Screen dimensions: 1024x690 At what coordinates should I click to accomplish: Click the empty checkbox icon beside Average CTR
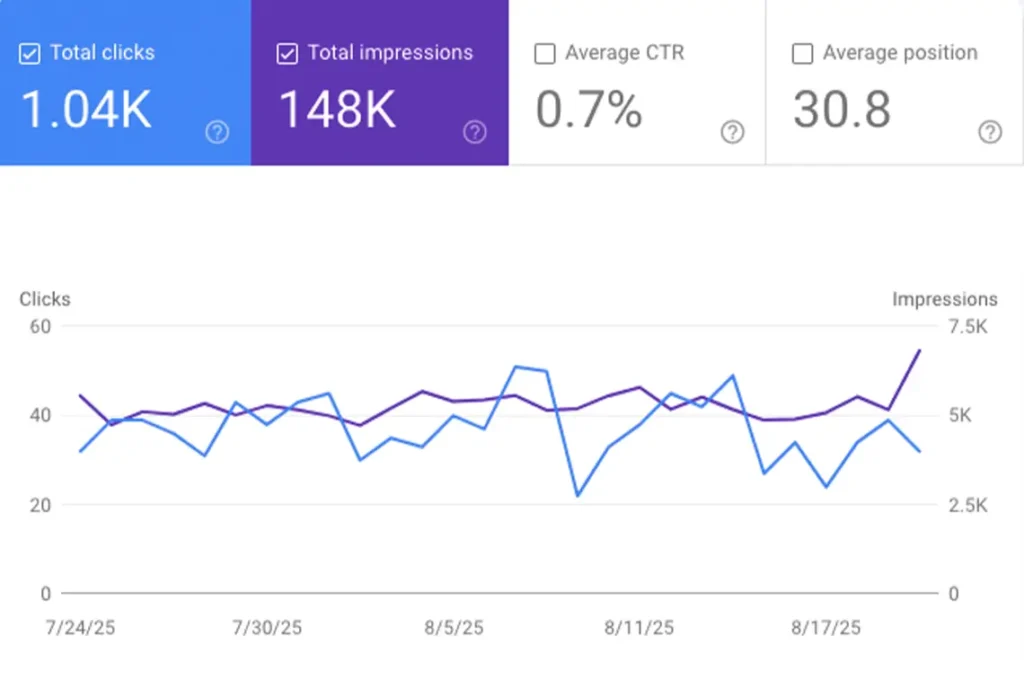[x=544, y=53]
